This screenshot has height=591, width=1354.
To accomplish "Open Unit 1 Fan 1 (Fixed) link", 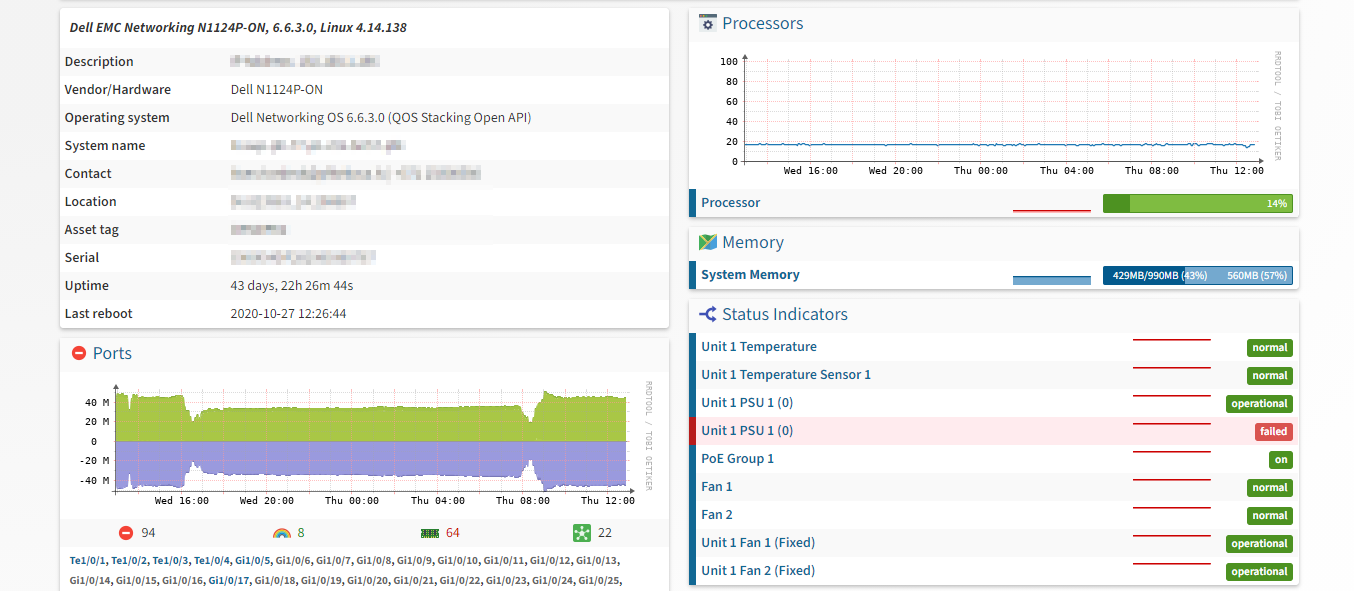I will (x=758, y=542).
